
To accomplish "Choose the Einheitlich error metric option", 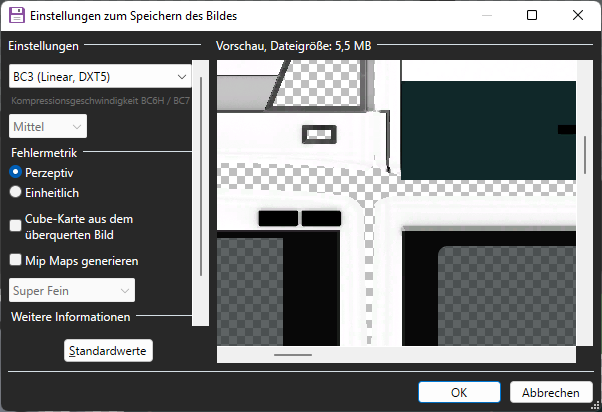I will (16, 192).
